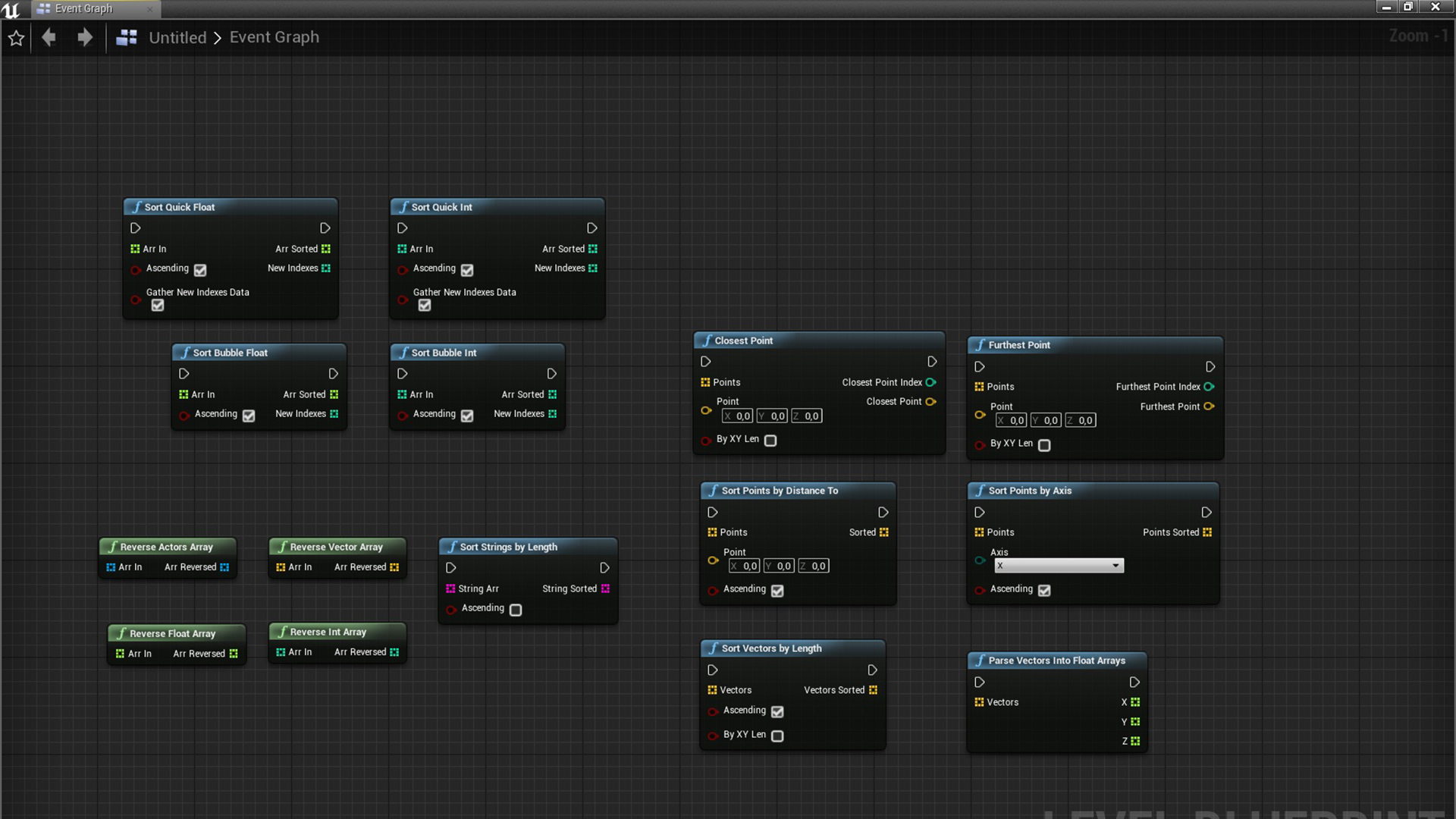
Task: Click the Sort Points by Axis node icon
Action: pos(980,490)
